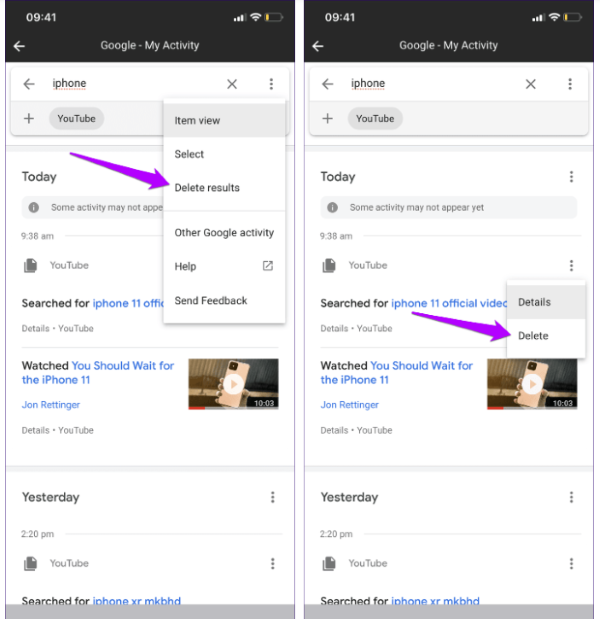Screen dimensions: 600x619
Task: Clear the iphone search in right screen
Action: pos(531,84)
